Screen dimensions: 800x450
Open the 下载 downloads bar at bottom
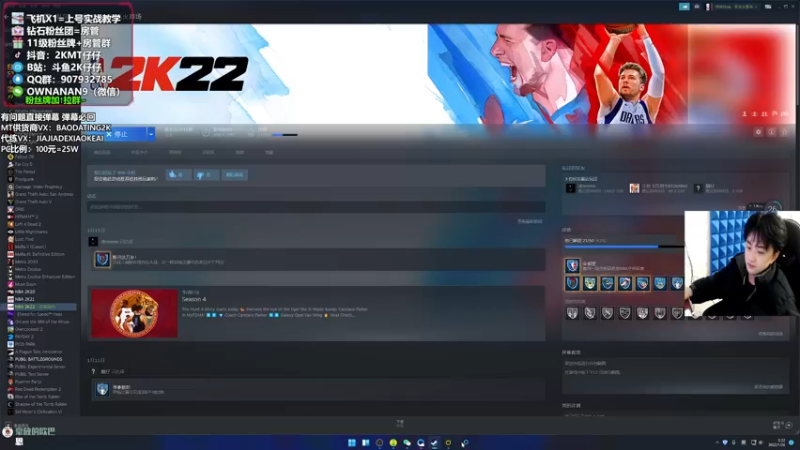(400, 423)
